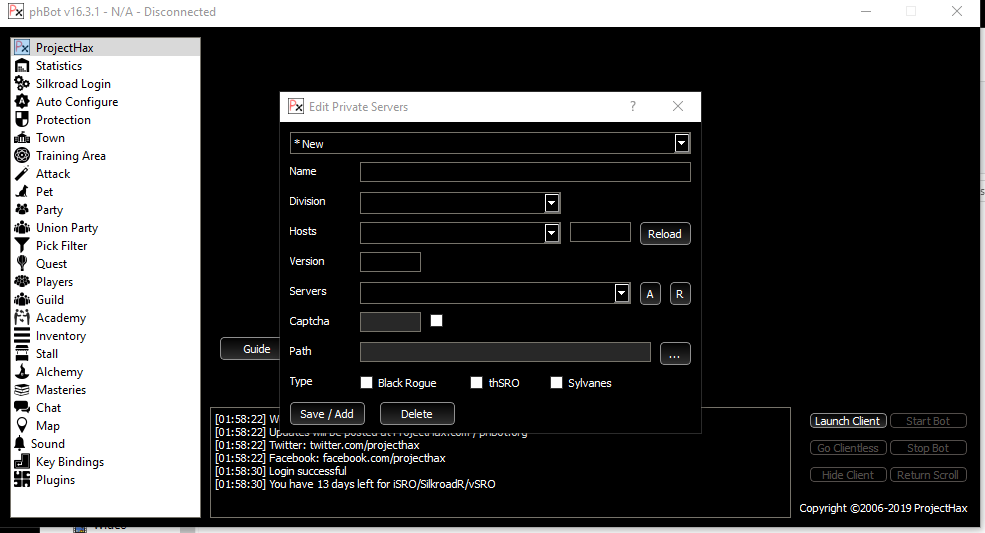This screenshot has width=985, height=533.
Task: Open the Pick Filter funnel icon
Action: [22, 246]
